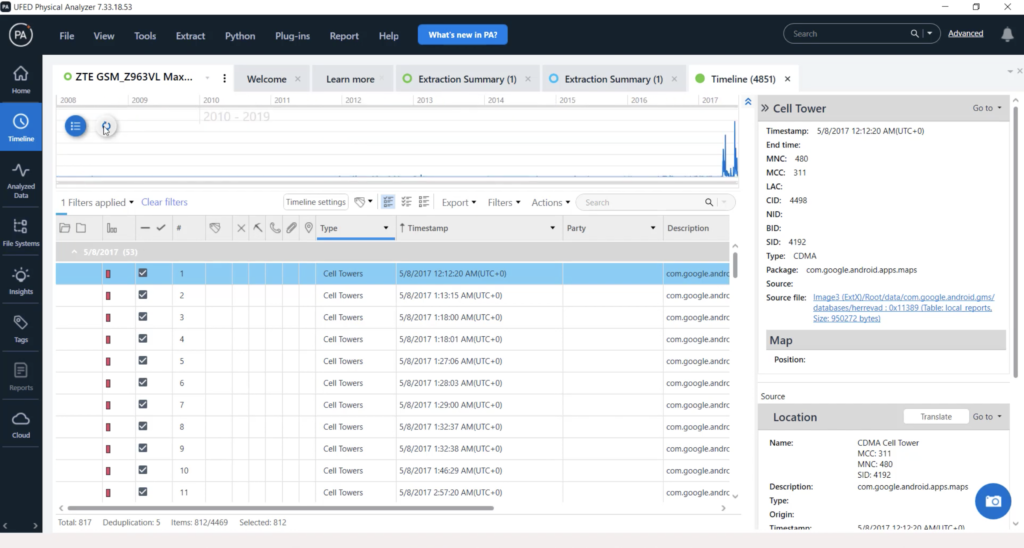The height and width of the screenshot is (548, 1024).
Task: Open Analyzed Data in the sidebar
Action: (x=21, y=180)
